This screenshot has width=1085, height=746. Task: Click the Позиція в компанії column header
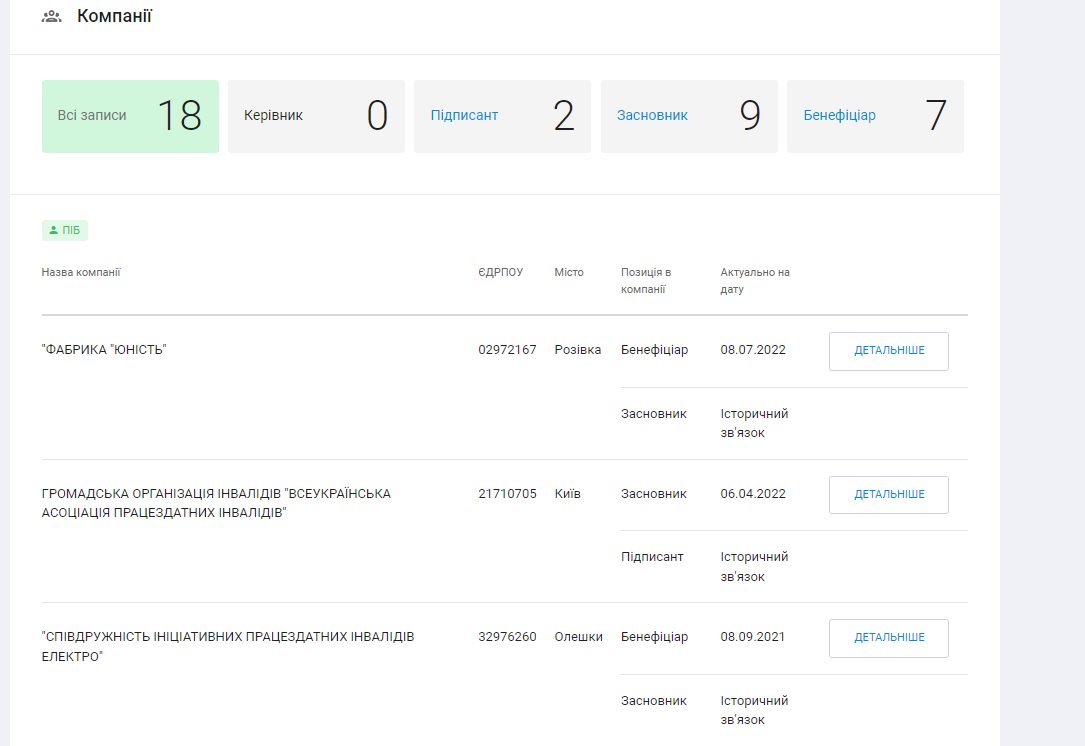coord(646,281)
